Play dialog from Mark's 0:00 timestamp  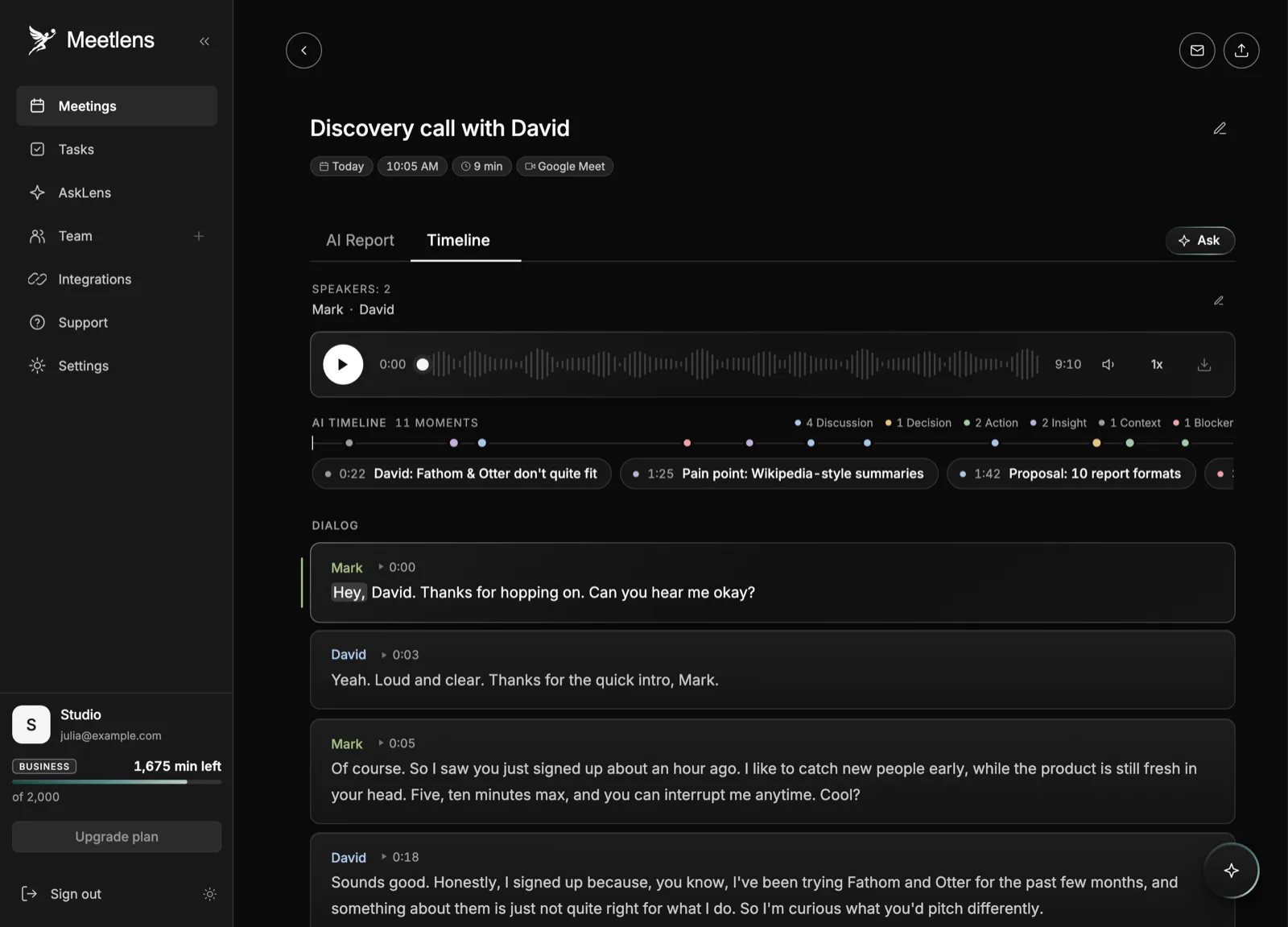397,567
